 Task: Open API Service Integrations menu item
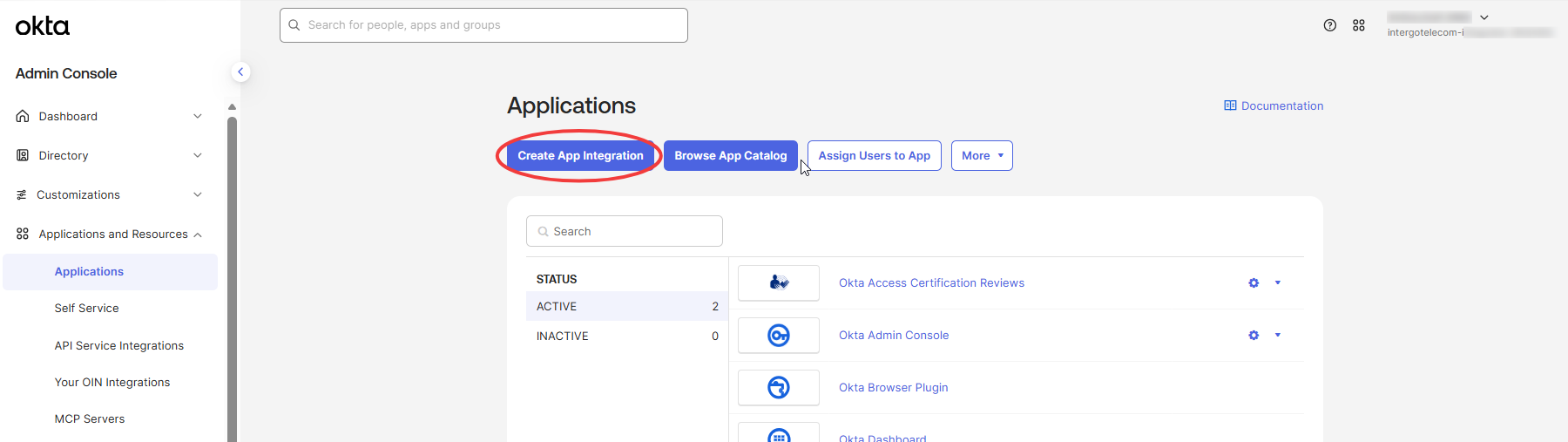[119, 345]
